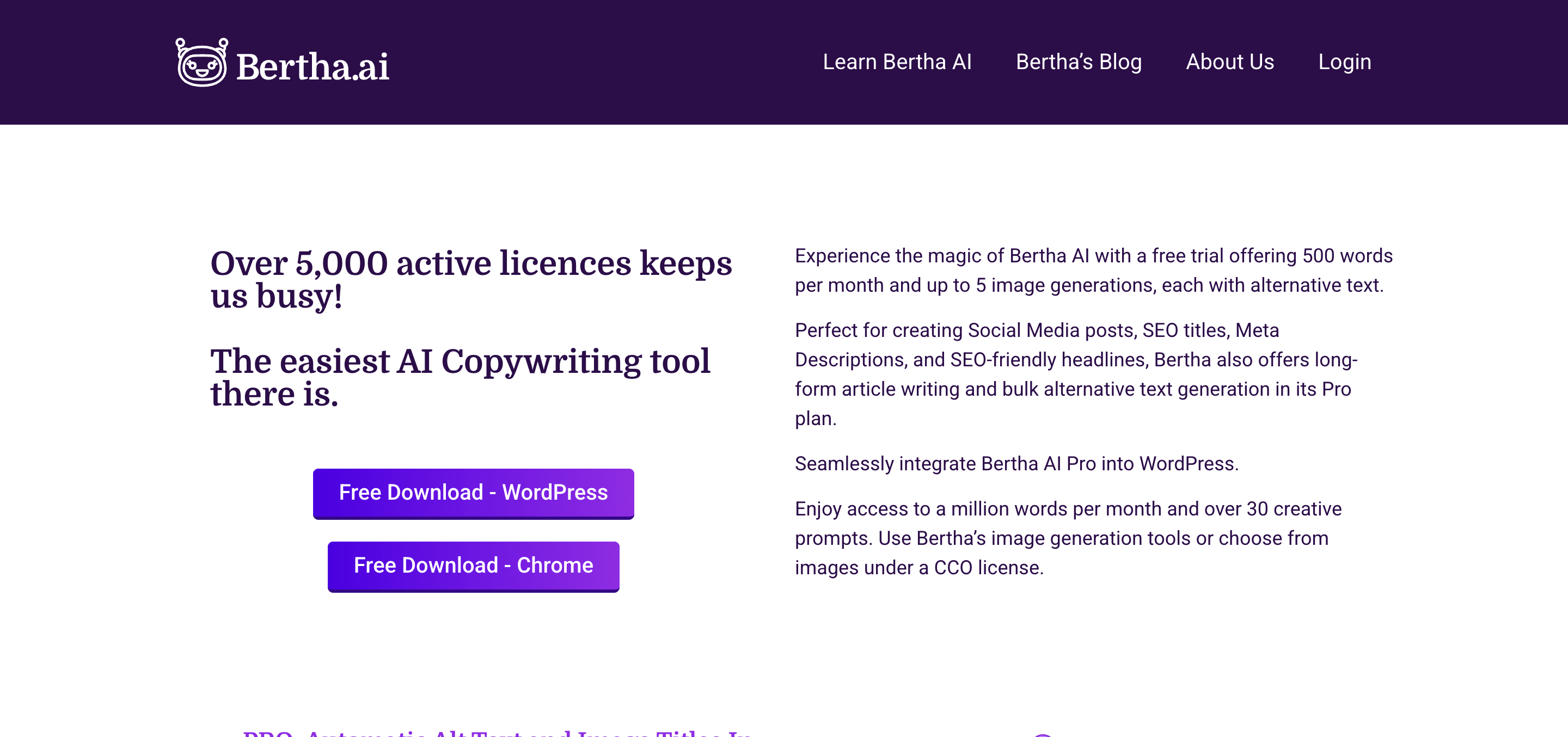The image size is (1568, 737).
Task: Click 'there is.' at end of second heading
Action: coord(274,395)
